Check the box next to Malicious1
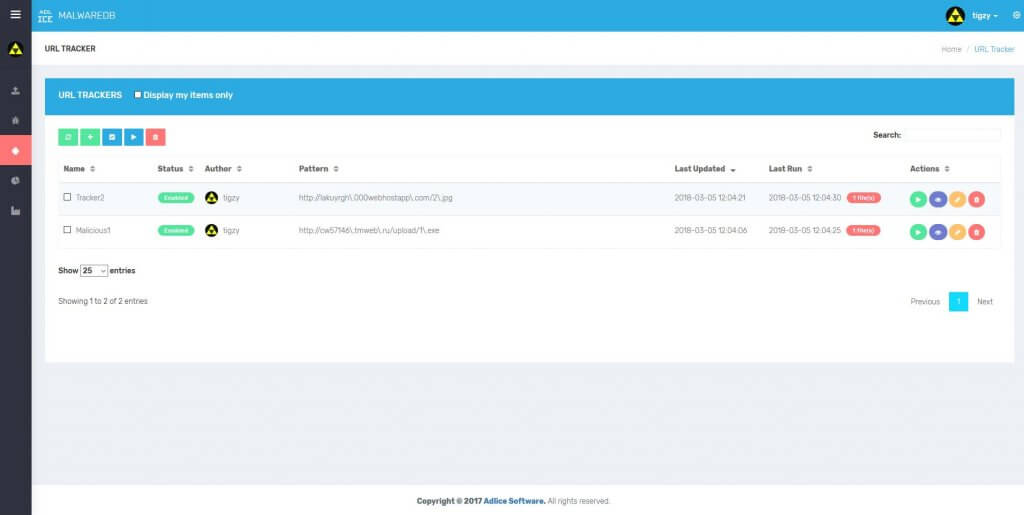The height and width of the screenshot is (515, 1024). pos(67,230)
